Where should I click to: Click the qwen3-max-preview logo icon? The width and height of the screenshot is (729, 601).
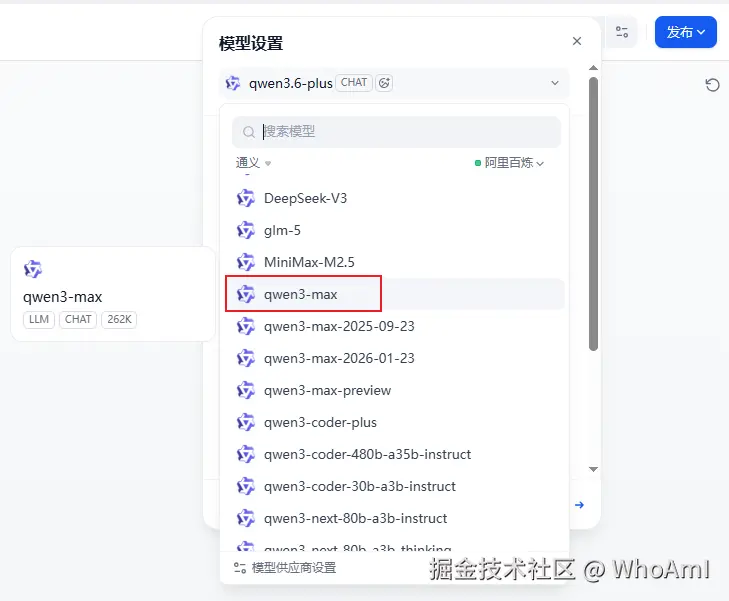pos(245,390)
